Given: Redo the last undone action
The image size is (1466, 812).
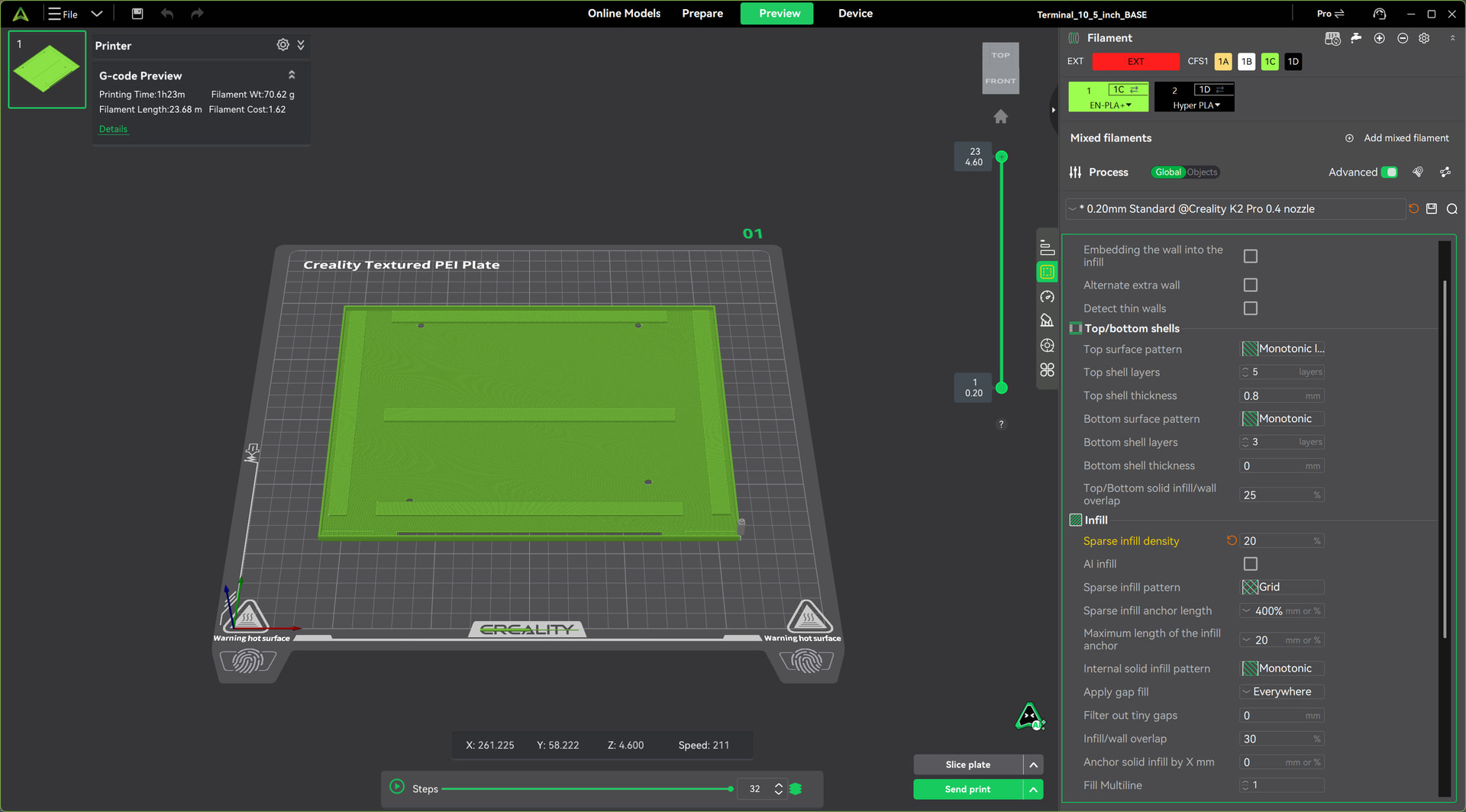Looking at the screenshot, I should (x=197, y=14).
